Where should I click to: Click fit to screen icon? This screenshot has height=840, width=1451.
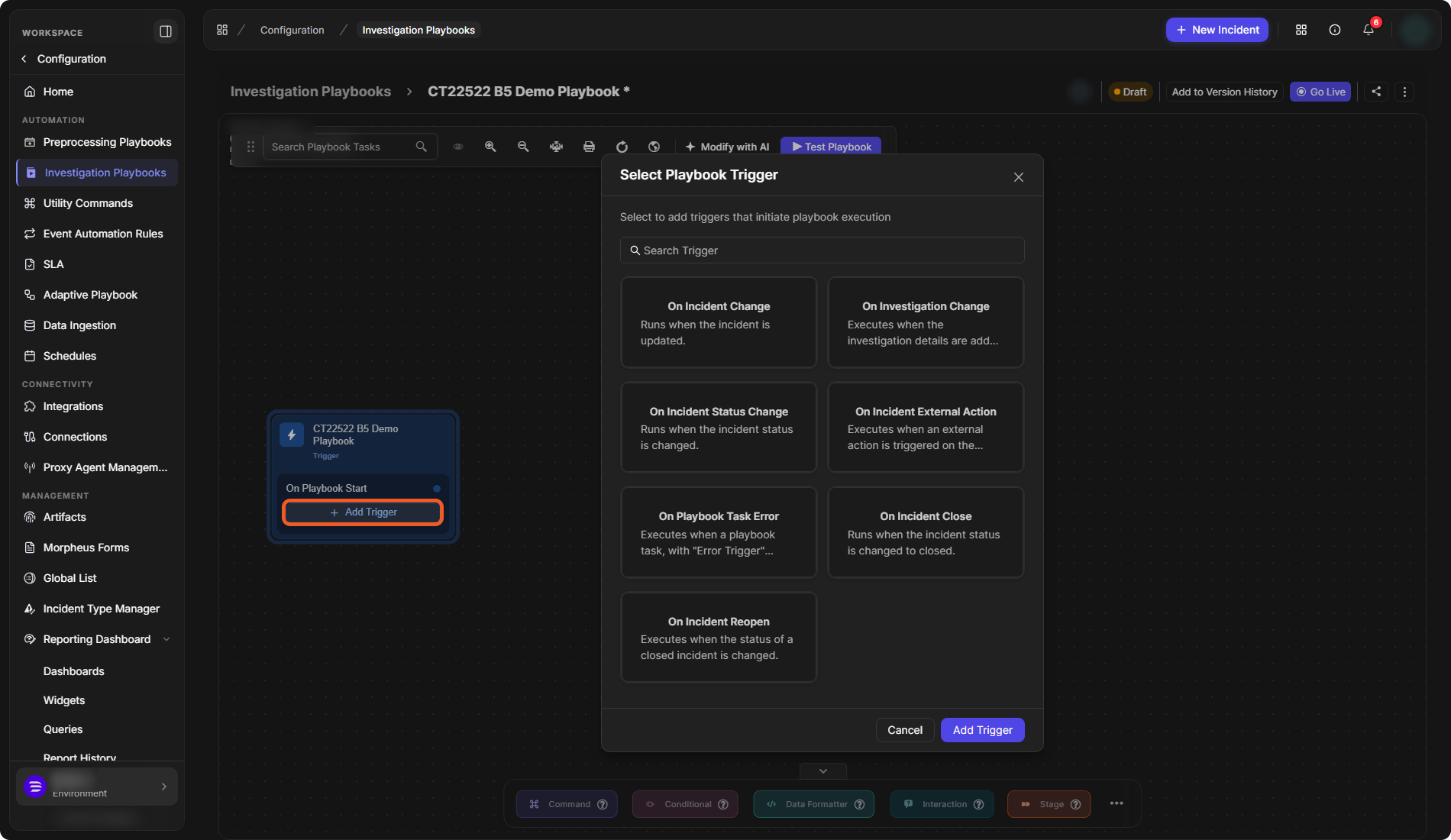pyautogui.click(x=556, y=147)
